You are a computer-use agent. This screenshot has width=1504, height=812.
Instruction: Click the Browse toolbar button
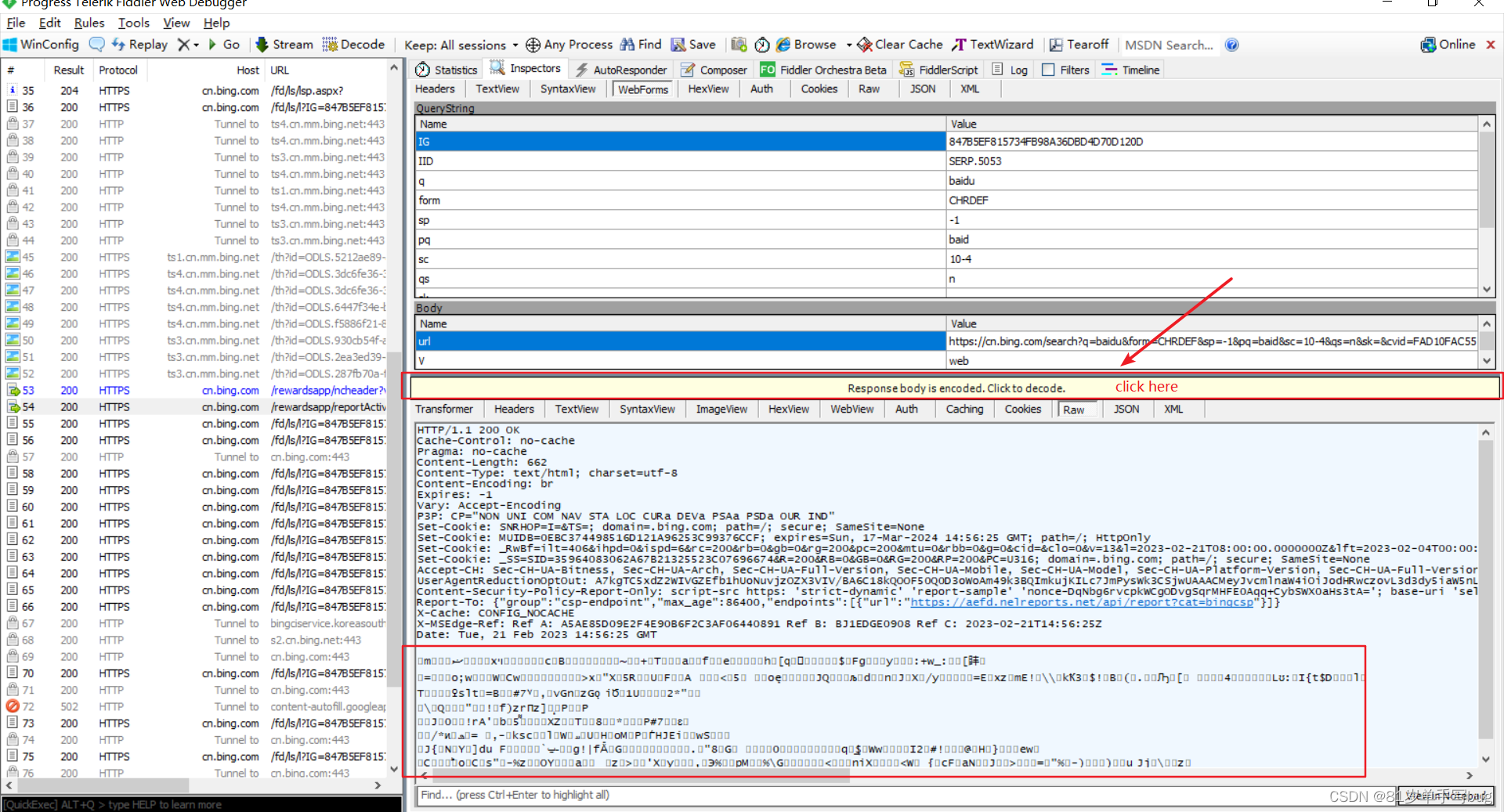pos(806,45)
